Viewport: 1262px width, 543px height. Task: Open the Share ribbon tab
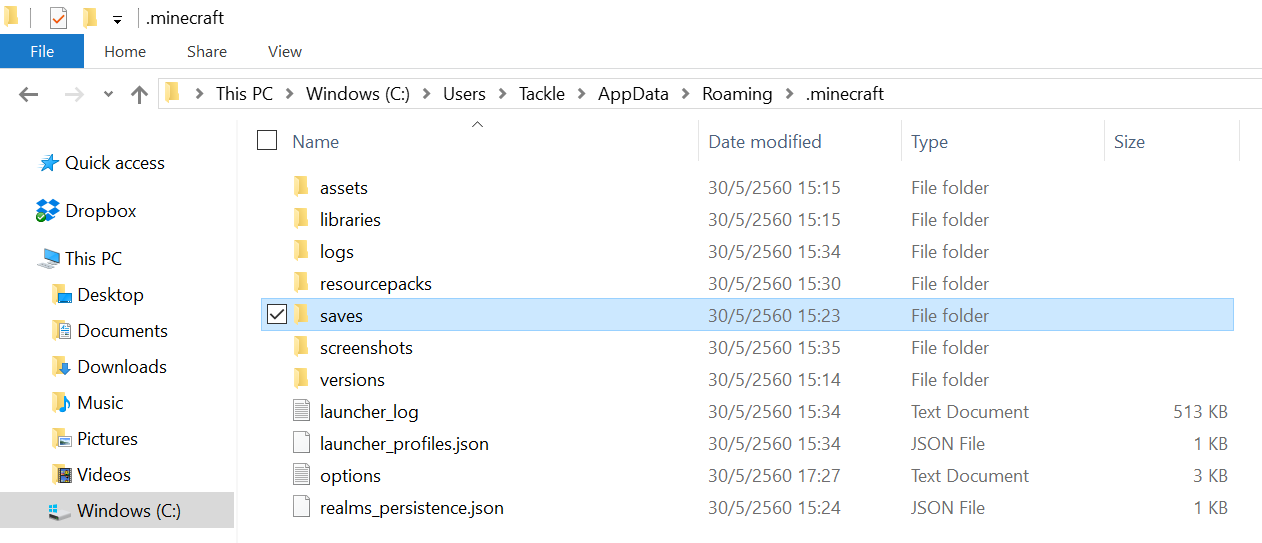[206, 51]
